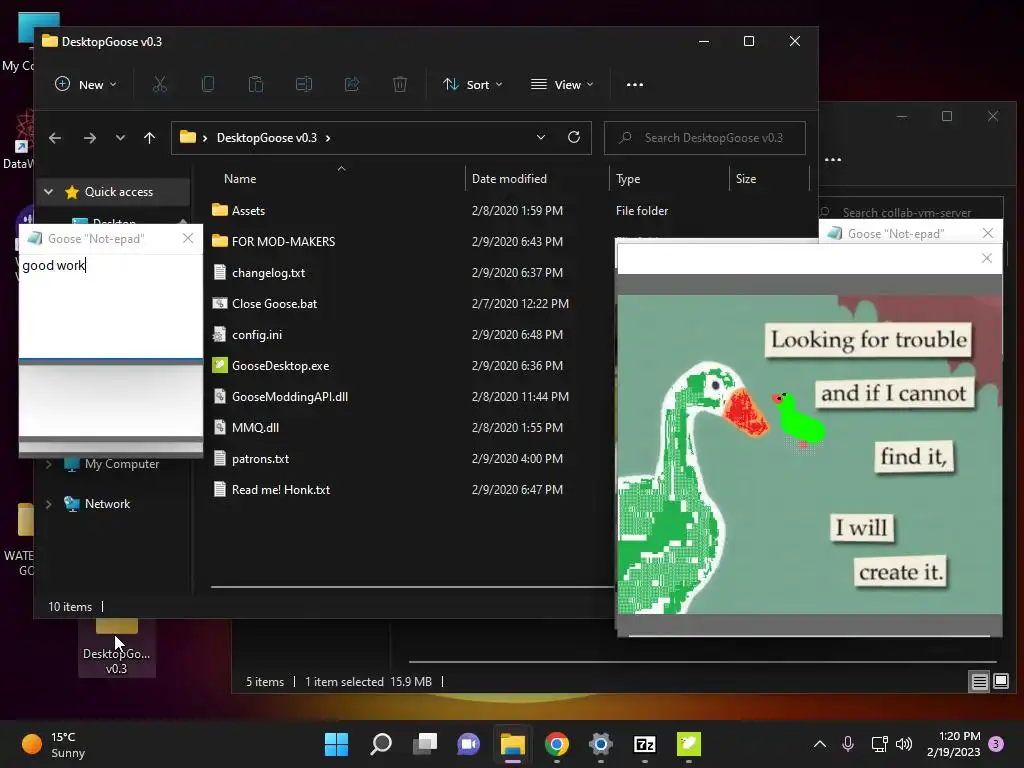
Task: Expand address bar history dropdown
Action: 541,137
